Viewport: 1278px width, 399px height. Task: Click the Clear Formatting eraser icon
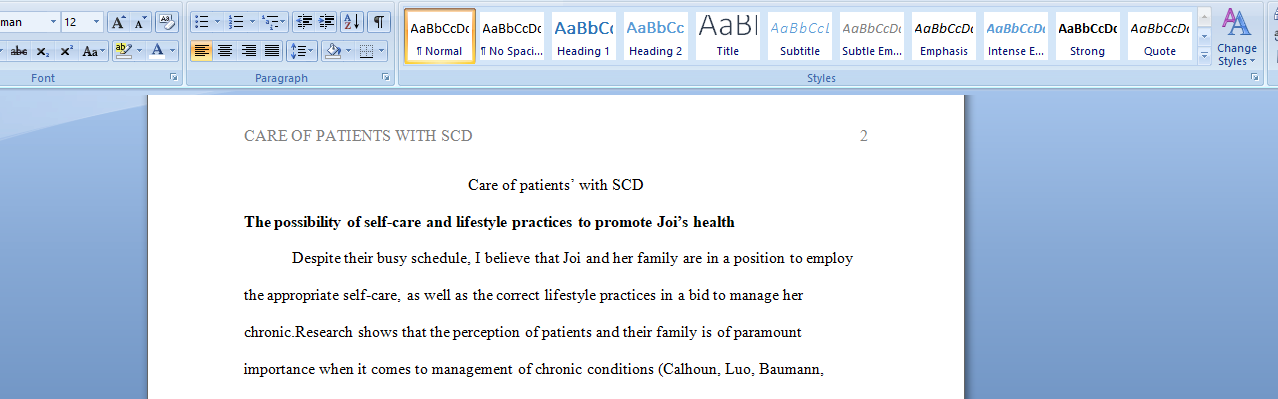(167, 21)
